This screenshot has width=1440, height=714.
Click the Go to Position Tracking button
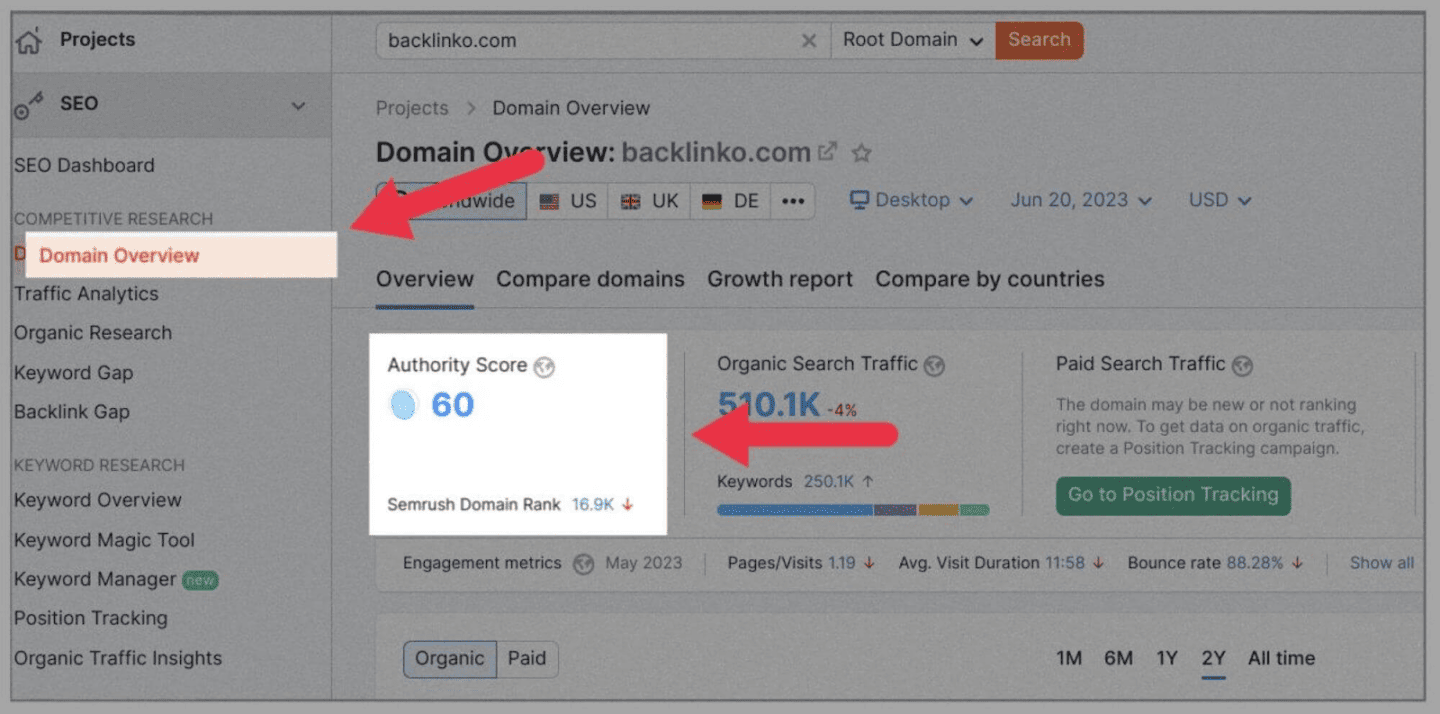click(x=1172, y=495)
